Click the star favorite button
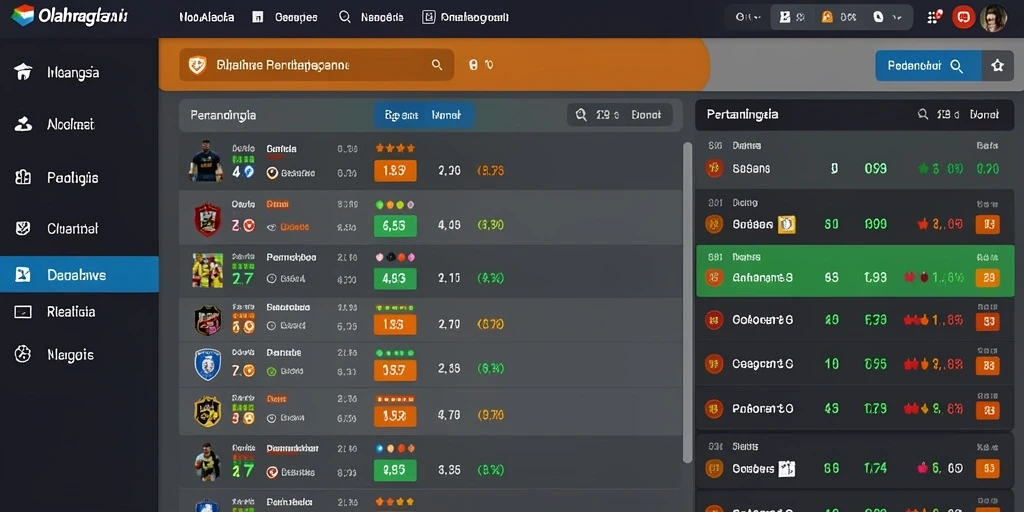Screen dimensions: 1024x512 click(997, 66)
